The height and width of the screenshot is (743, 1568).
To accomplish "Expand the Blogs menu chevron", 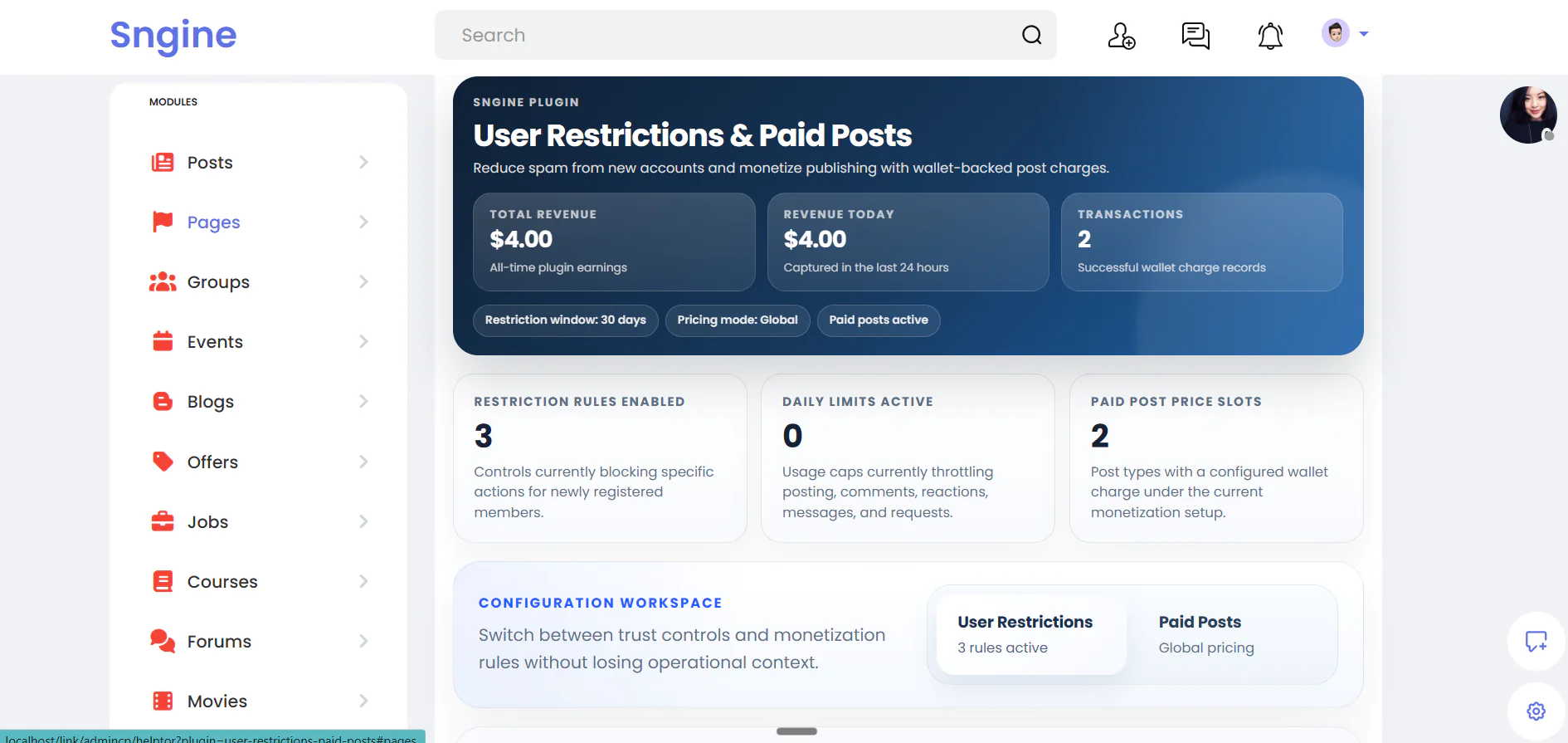I will pyautogui.click(x=363, y=401).
